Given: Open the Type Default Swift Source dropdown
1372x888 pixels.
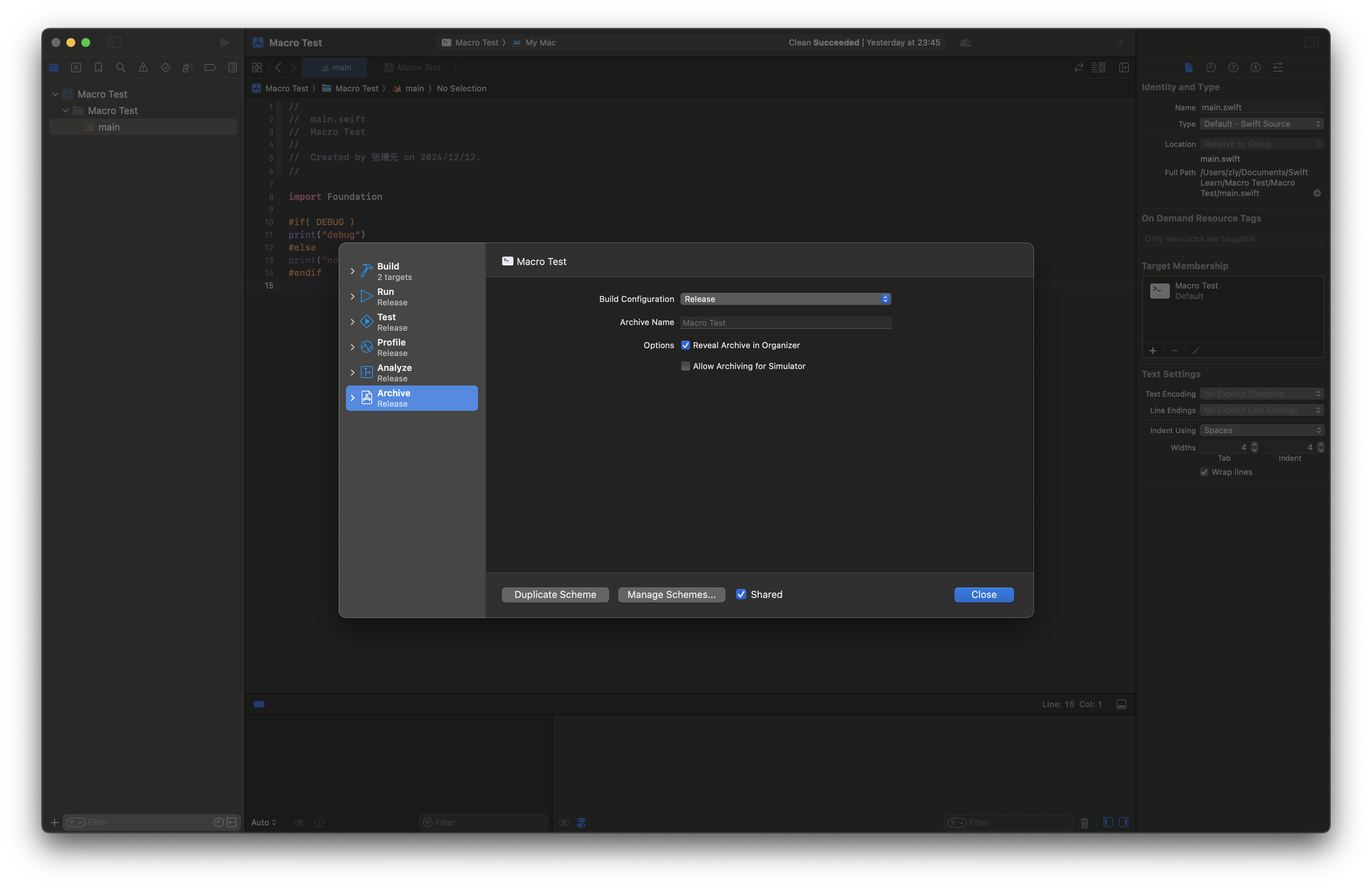Looking at the screenshot, I should (1262, 124).
